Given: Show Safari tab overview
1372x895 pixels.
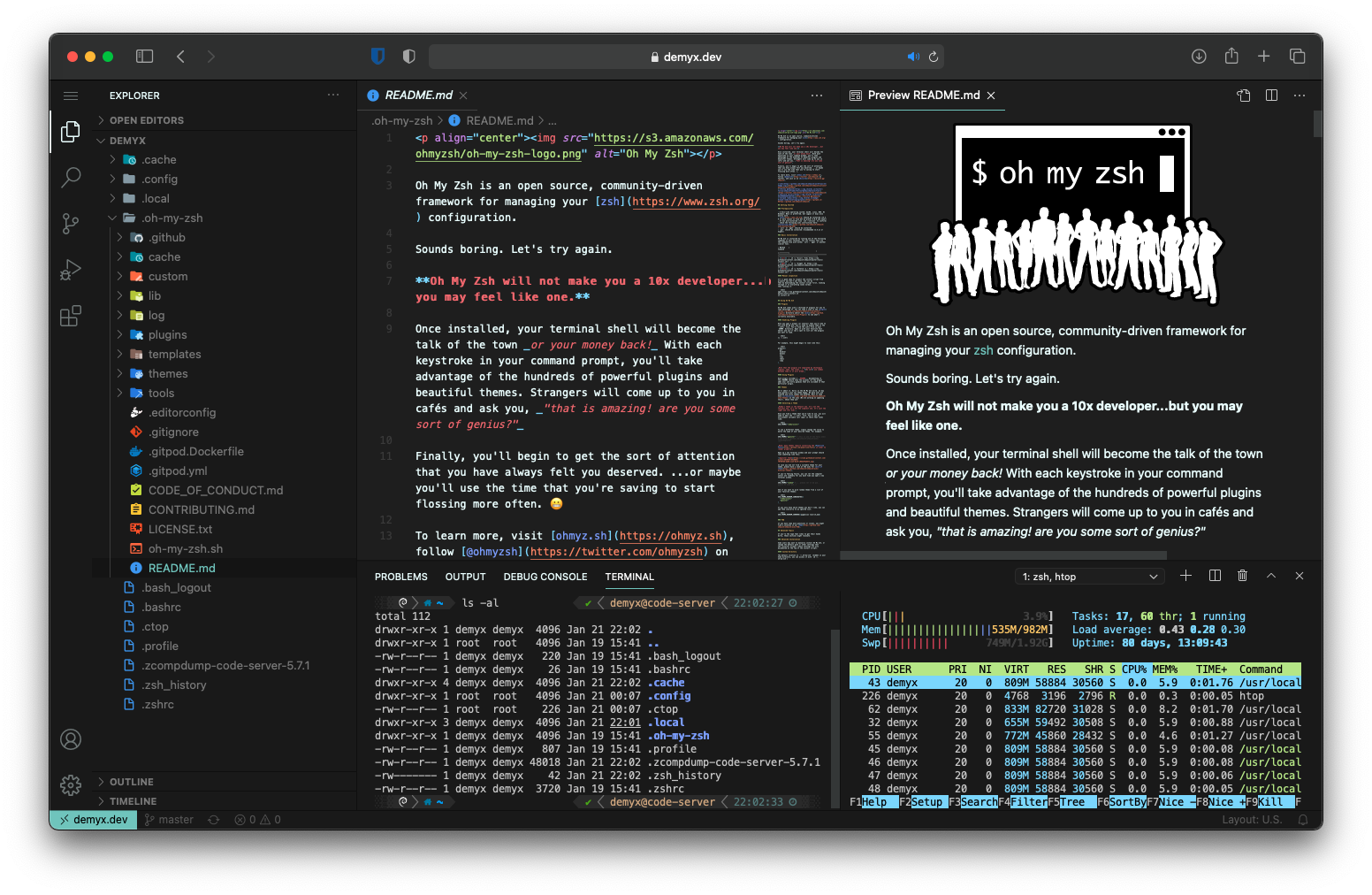Looking at the screenshot, I should [x=1297, y=57].
